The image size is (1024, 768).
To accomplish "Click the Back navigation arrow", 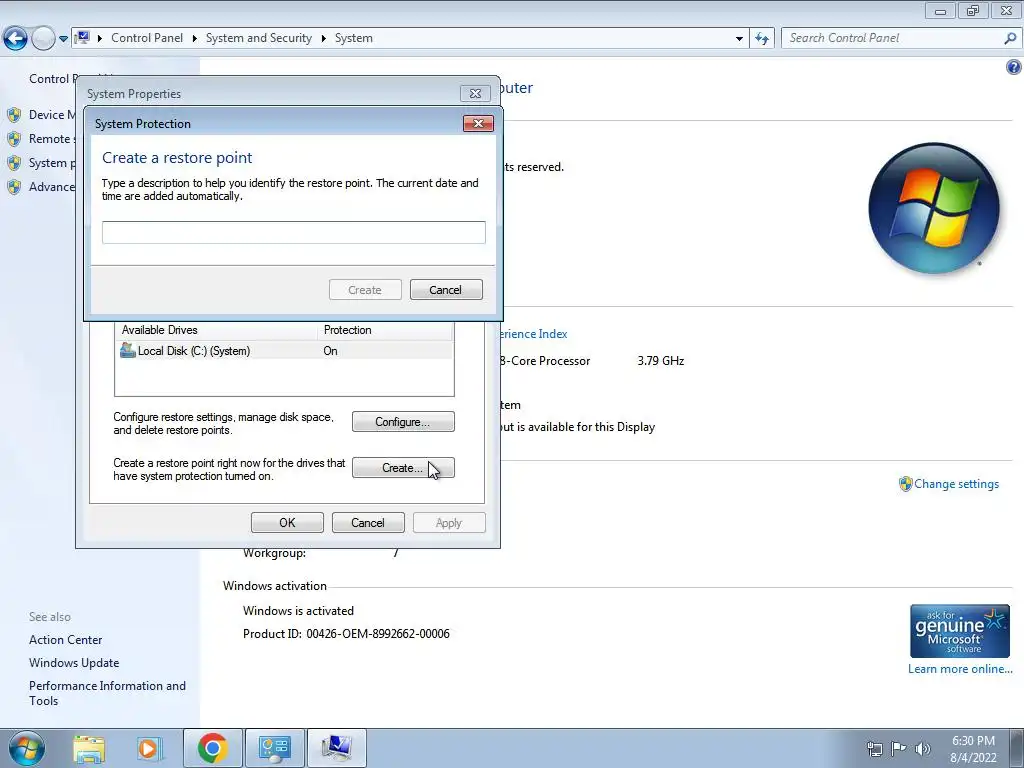I will 16,39.
